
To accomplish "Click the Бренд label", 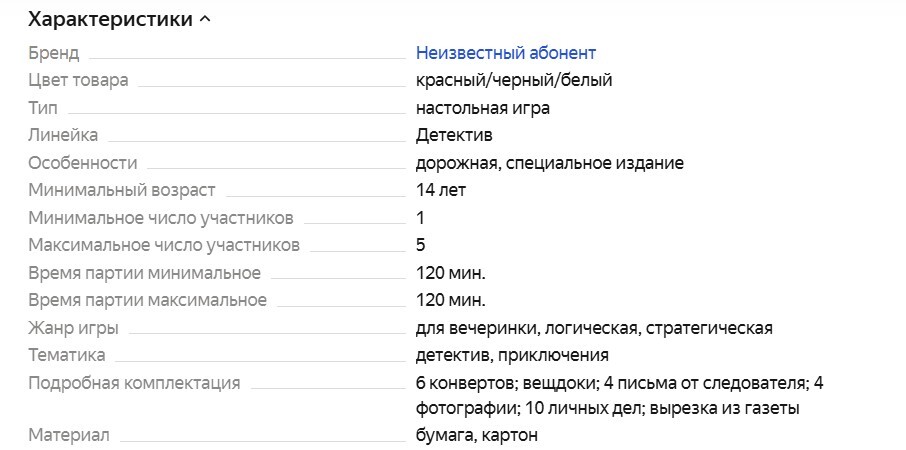I will [x=54, y=53].
